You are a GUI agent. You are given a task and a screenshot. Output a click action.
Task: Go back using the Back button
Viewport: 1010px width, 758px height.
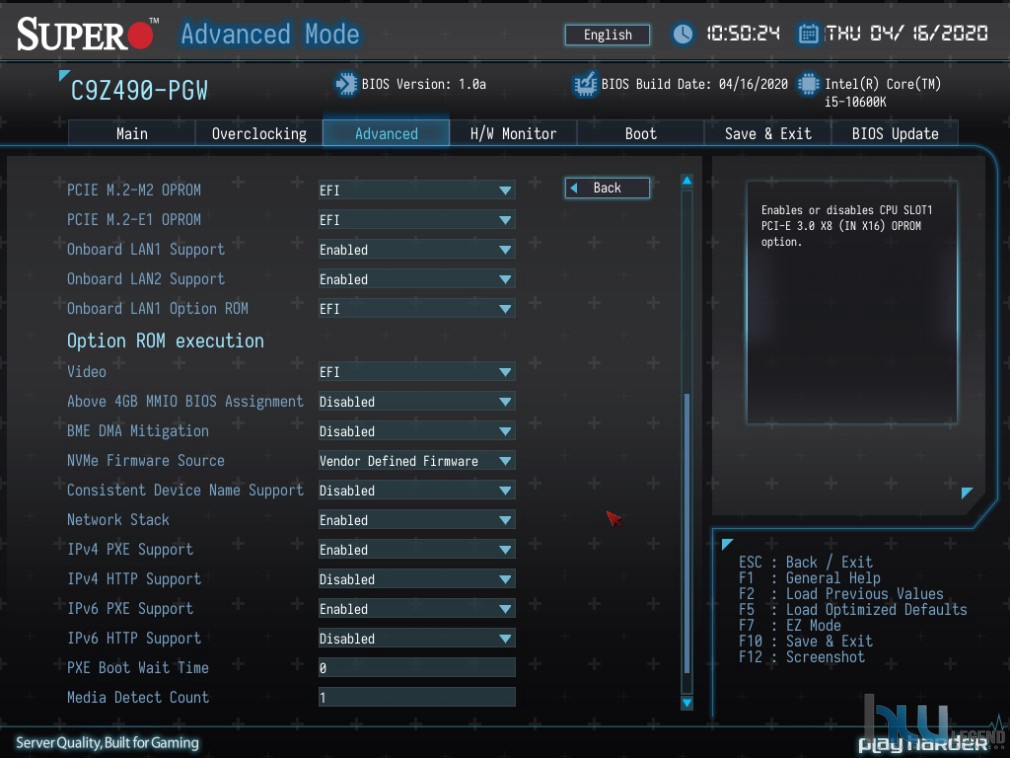607,188
